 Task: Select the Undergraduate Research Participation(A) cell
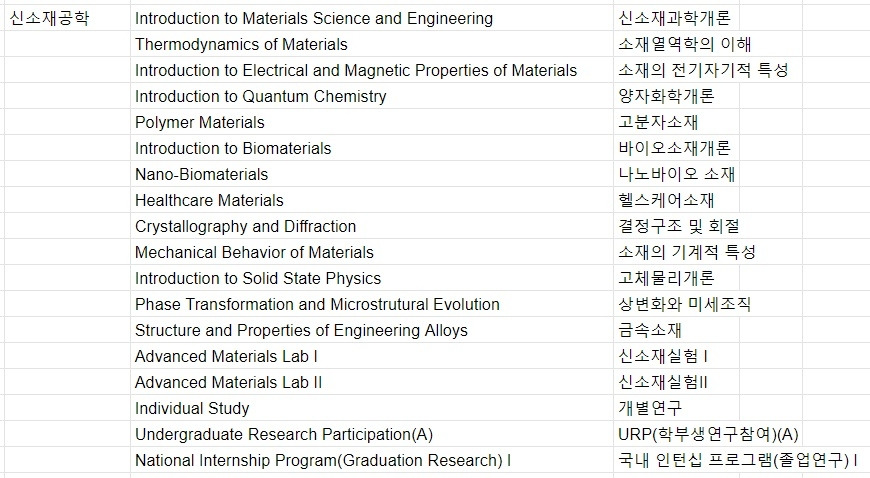click(x=372, y=434)
